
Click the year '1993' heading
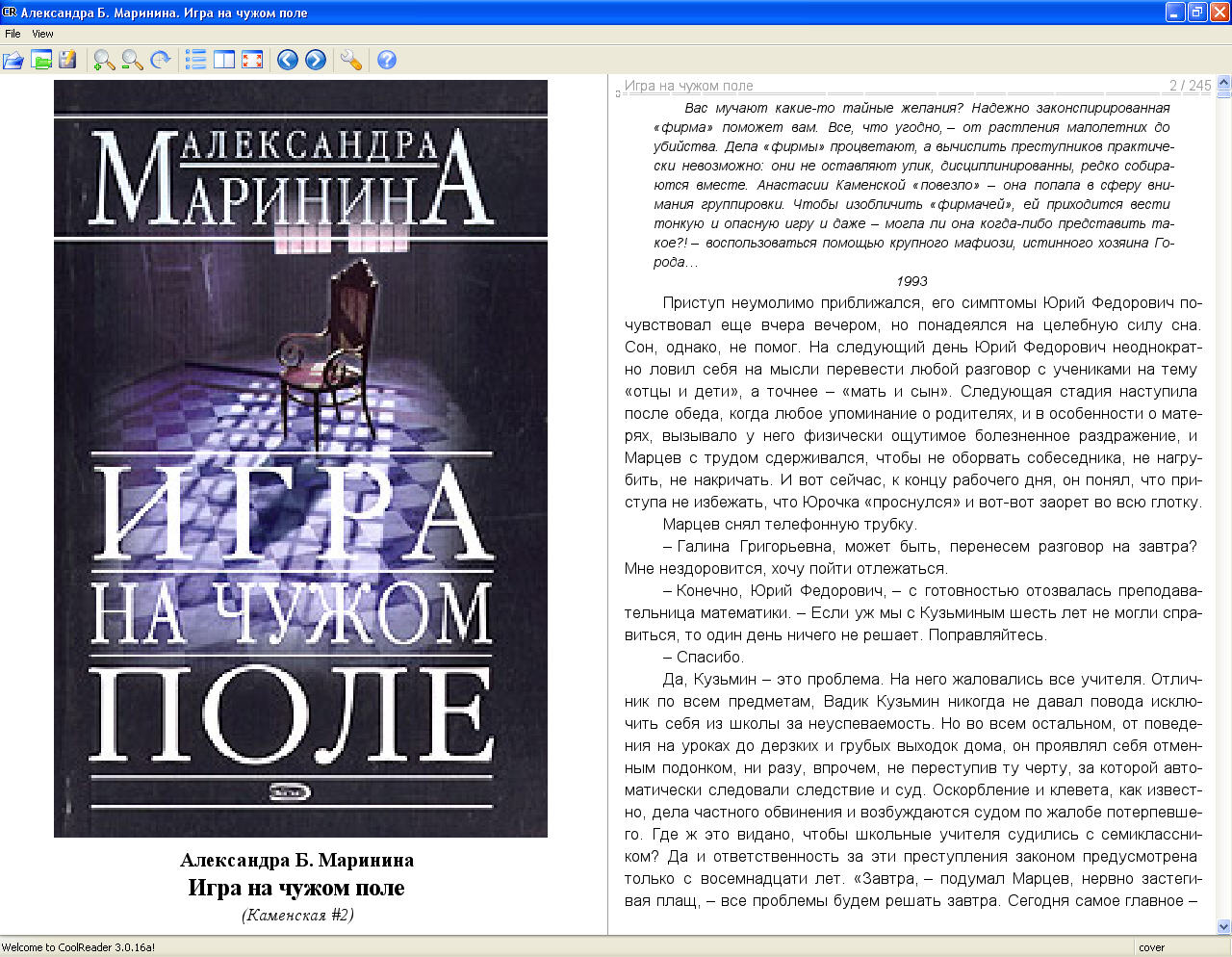pyautogui.click(x=911, y=281)
